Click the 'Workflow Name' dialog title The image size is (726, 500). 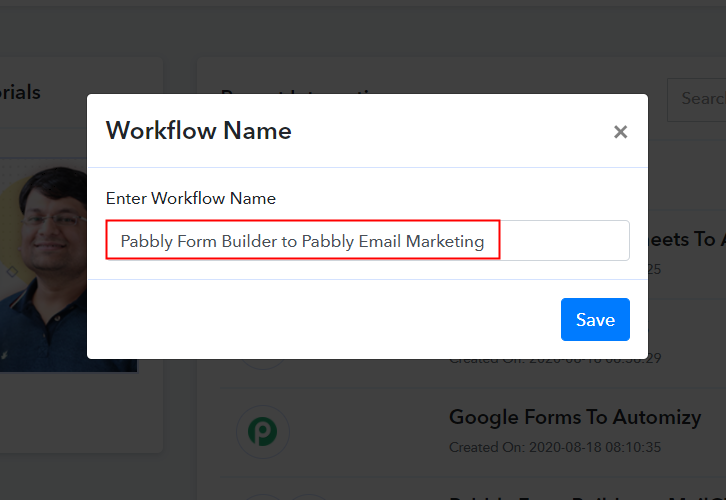[x=199, y=131]
